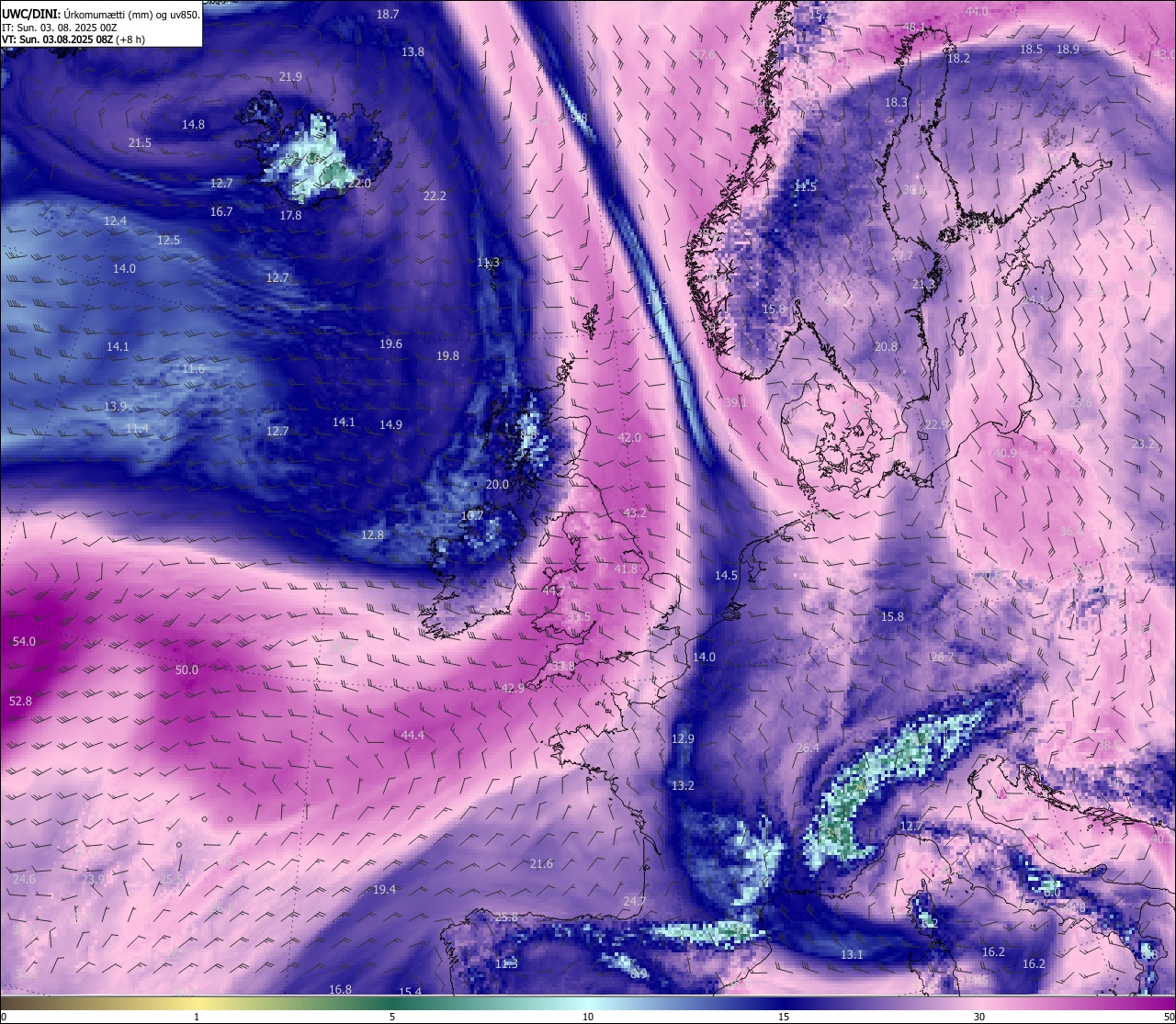Screen dimensions: 1176x1024
Task: Click the 18.3 value over Sweden
Action: [896, 102]
